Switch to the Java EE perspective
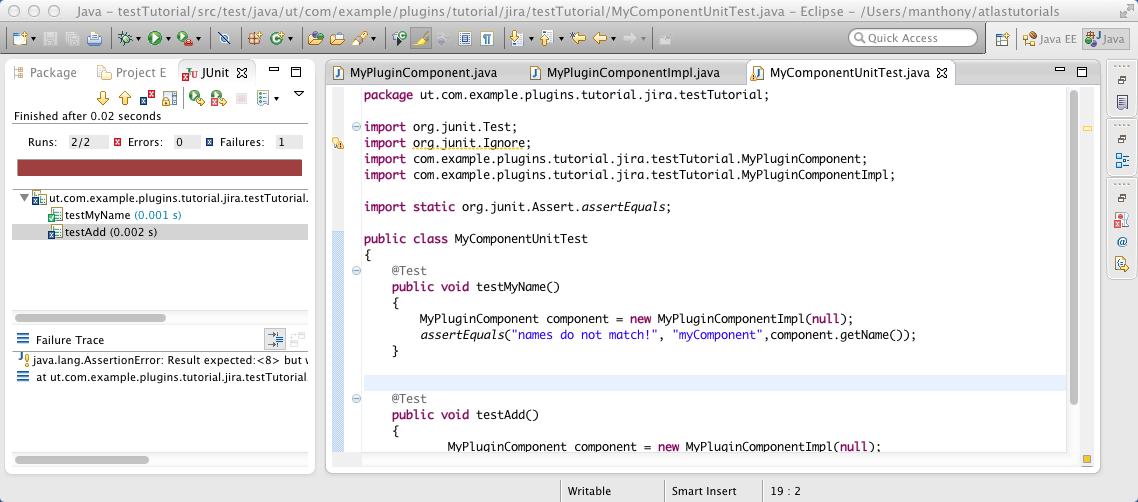 coord(1048,39)
